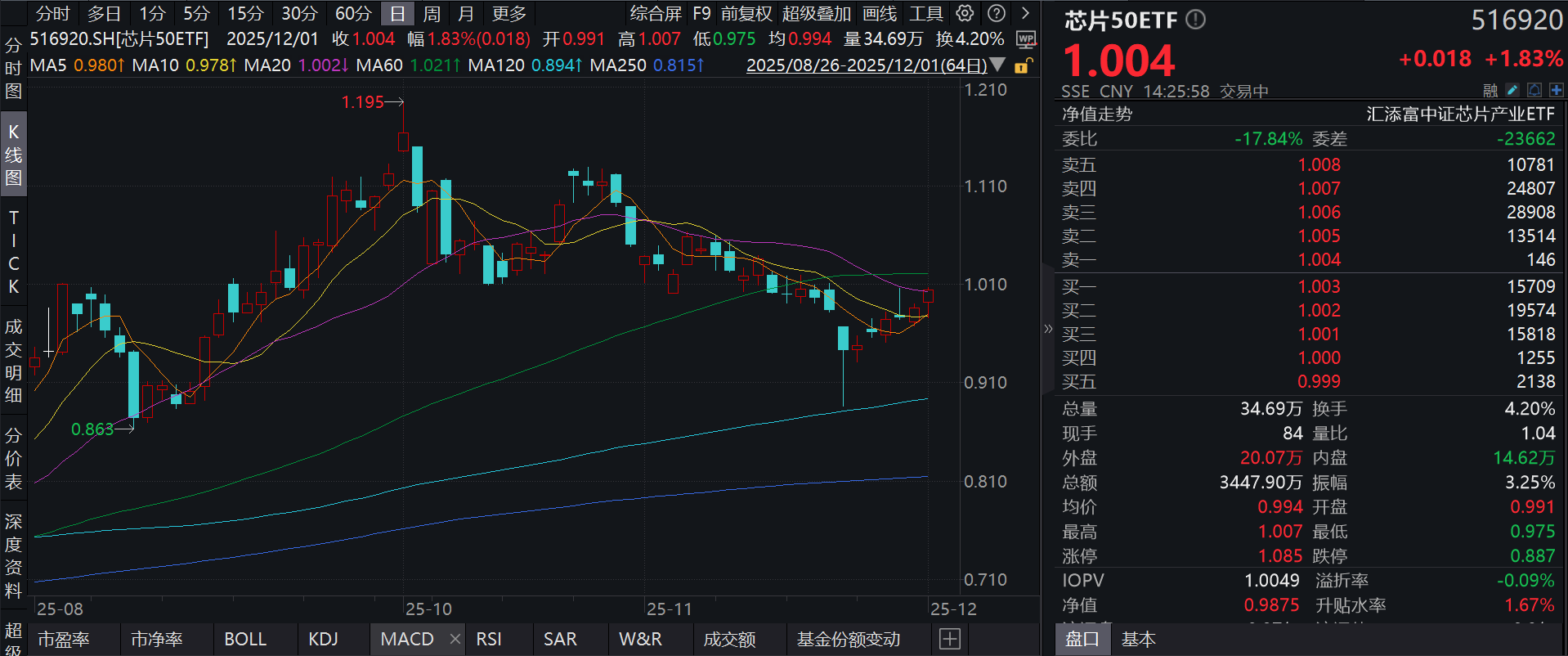Collapse the right quote panel
Screen dimensions: 1568x656
(1048, 329)
